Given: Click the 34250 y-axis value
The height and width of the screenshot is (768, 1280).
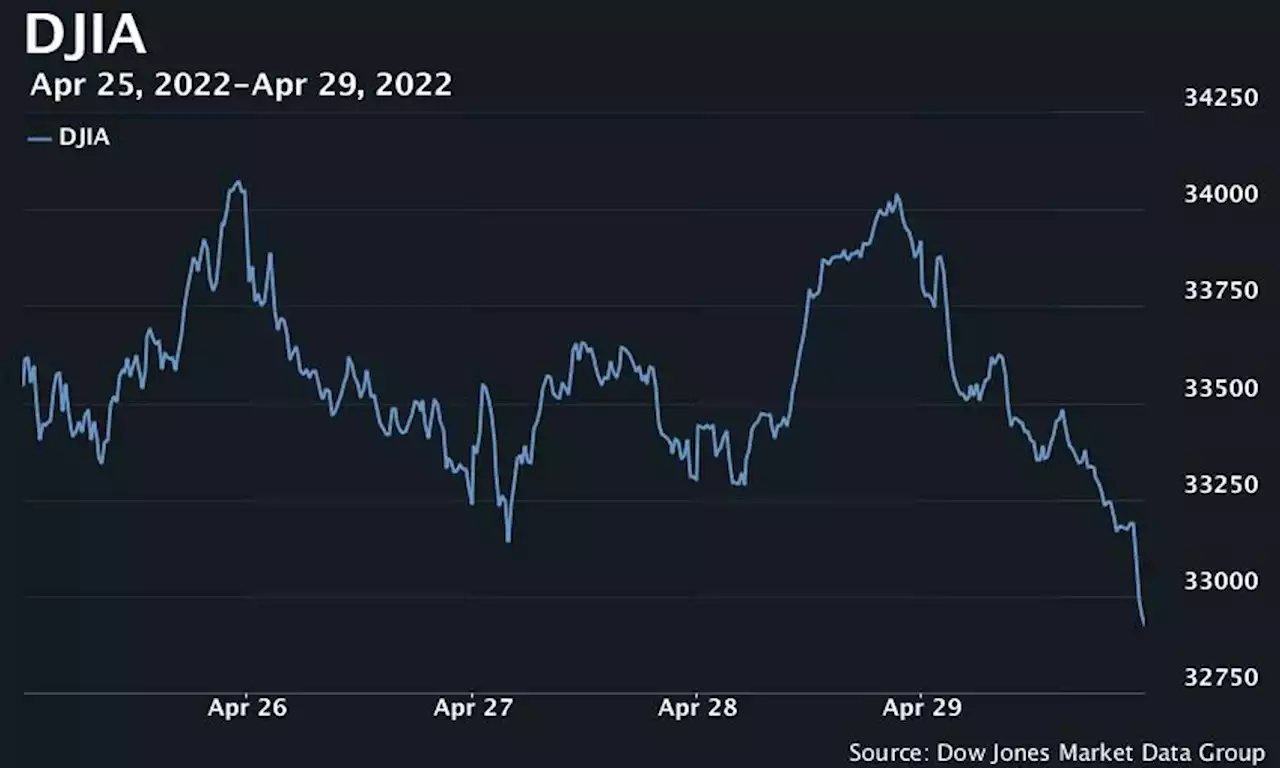Looking at the screenshot, I should (1220, 98).
